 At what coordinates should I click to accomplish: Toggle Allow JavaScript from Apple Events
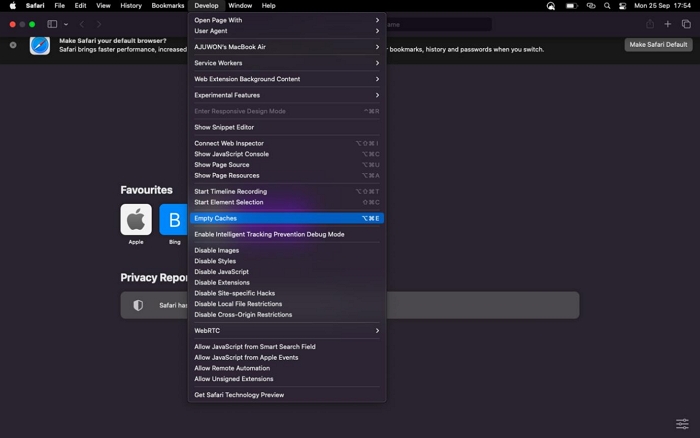click(287, 358)
